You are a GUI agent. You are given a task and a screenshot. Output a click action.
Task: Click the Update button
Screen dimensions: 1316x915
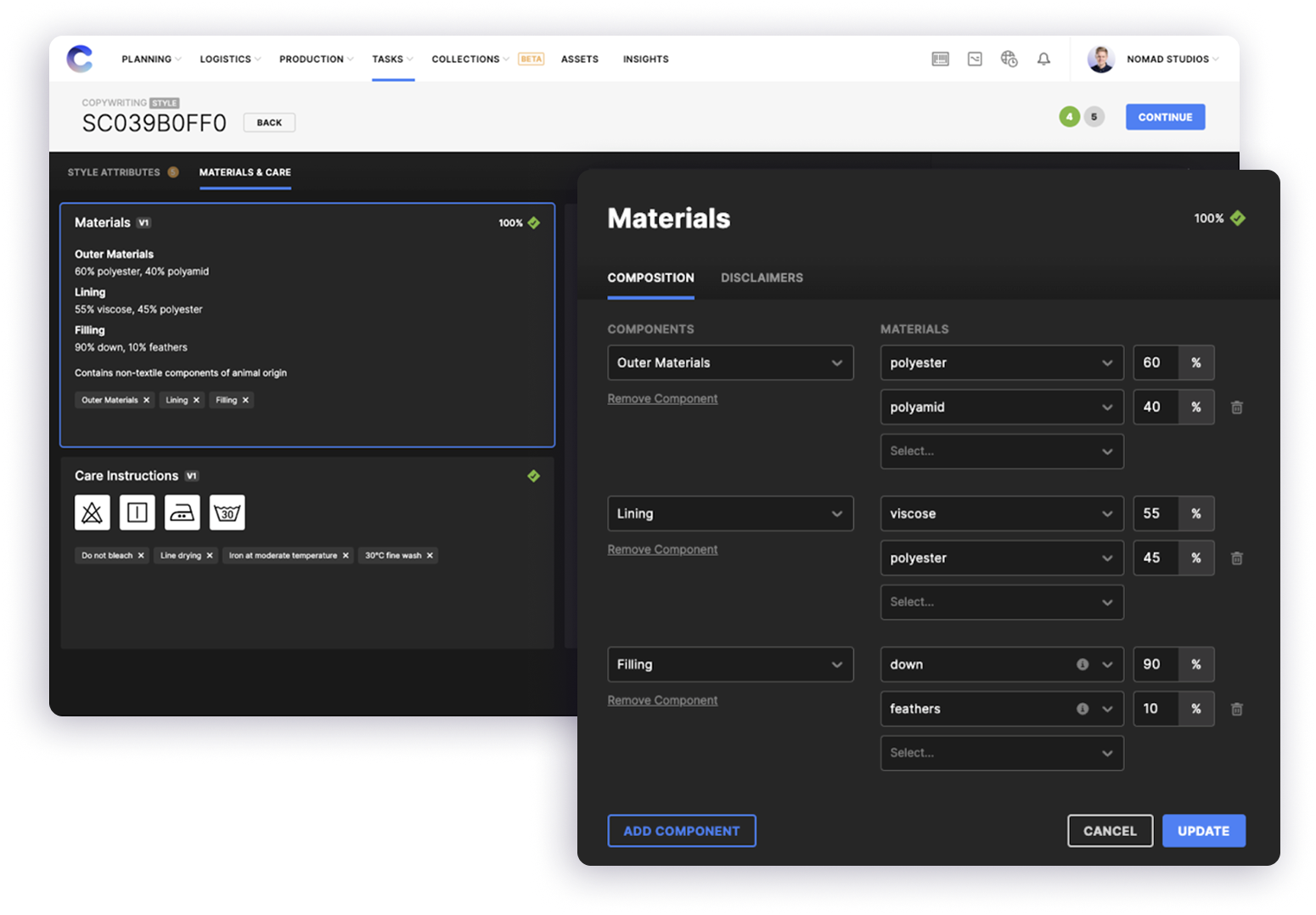1204,831
